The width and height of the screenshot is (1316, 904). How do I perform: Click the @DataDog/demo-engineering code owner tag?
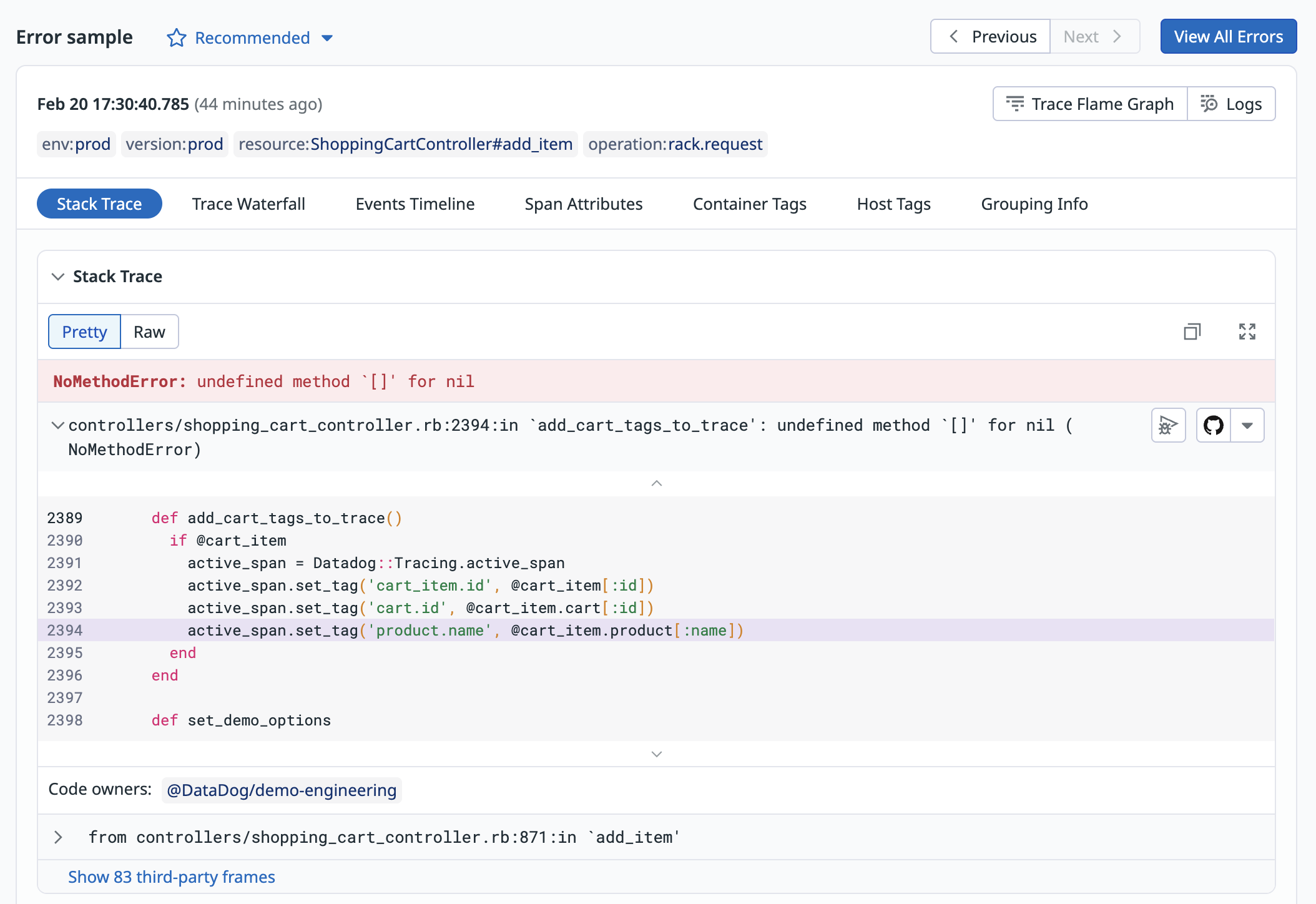tap(282, 790)
